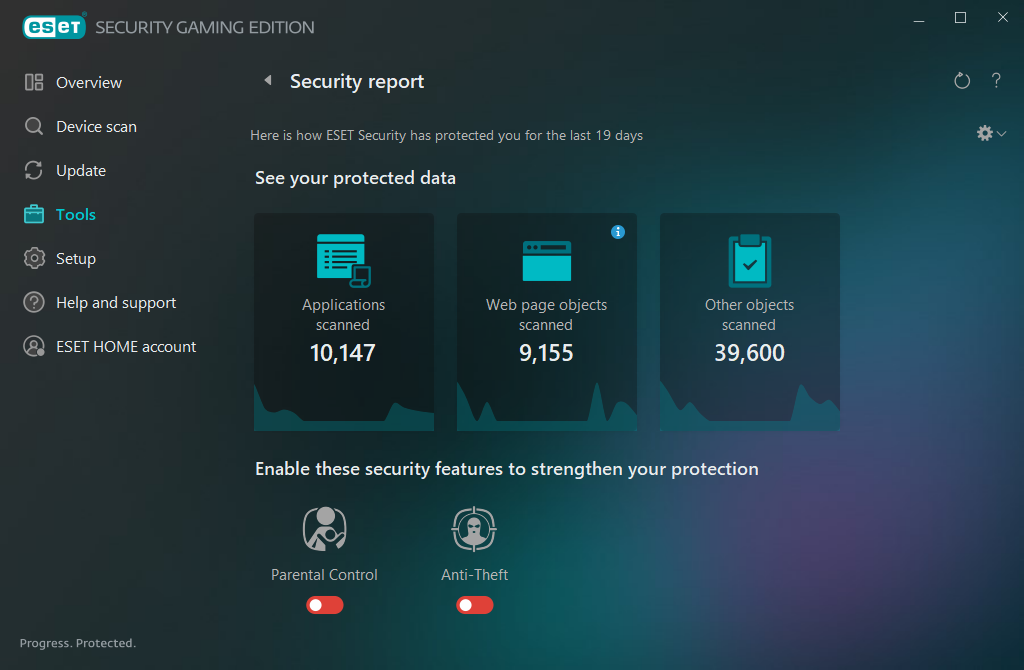Click the Other objects scanned label

pos(750,315)
